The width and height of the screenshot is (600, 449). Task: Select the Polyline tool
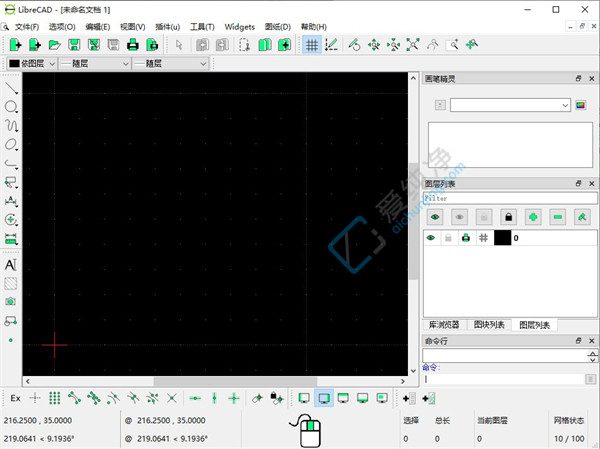[x=11, y=164]
